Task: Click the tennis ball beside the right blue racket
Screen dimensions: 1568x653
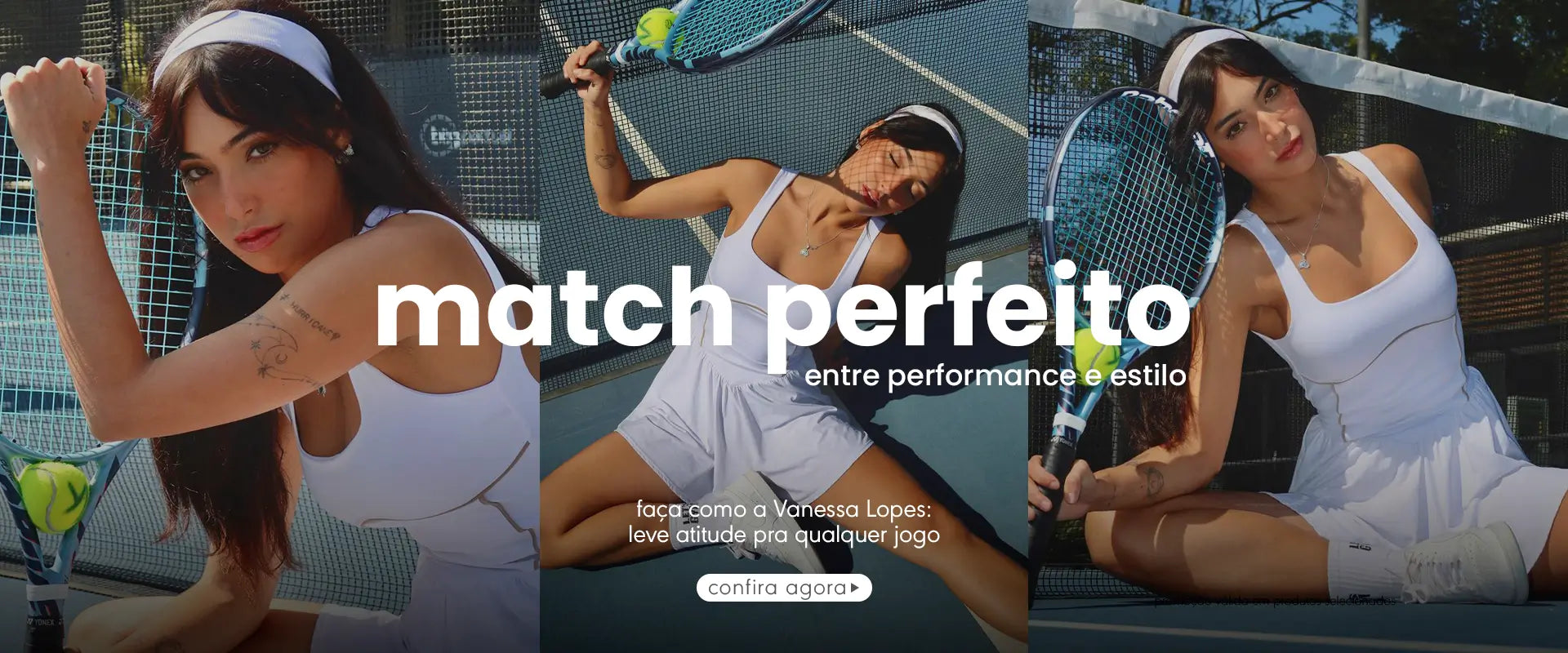Action: pos(1096,356)
